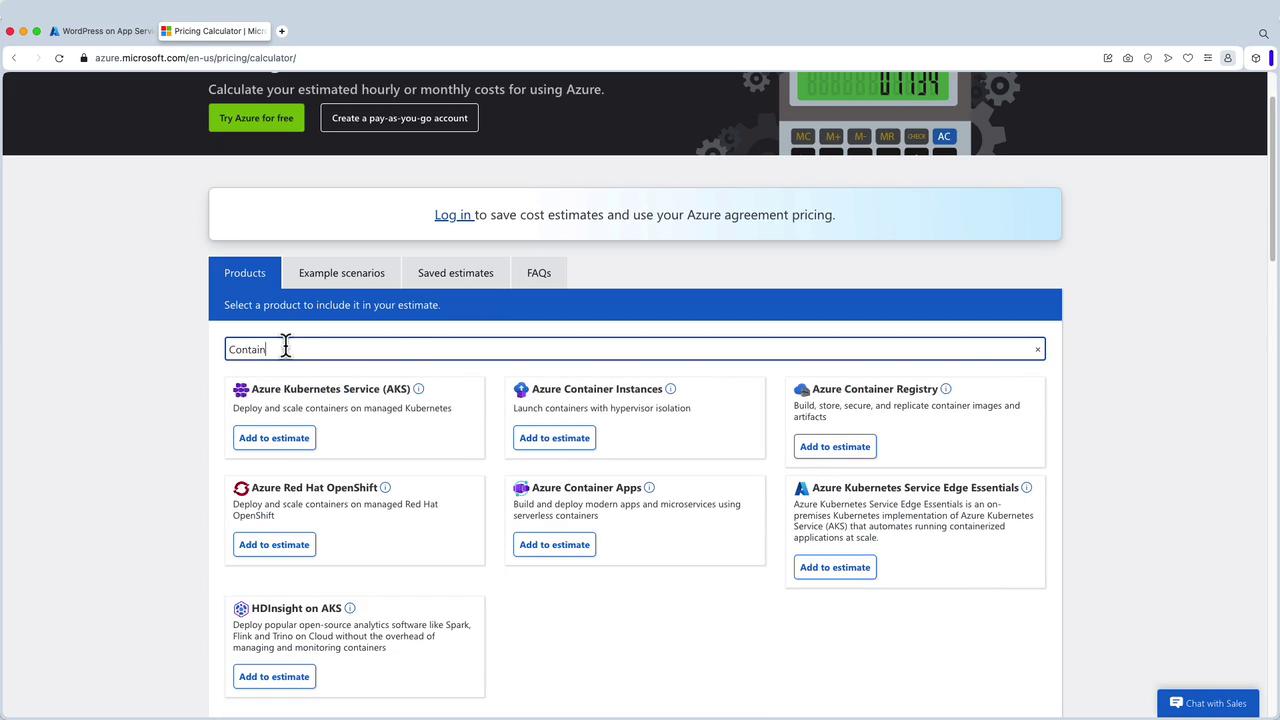Go back using the browser back arrow

tap(14, 58)
